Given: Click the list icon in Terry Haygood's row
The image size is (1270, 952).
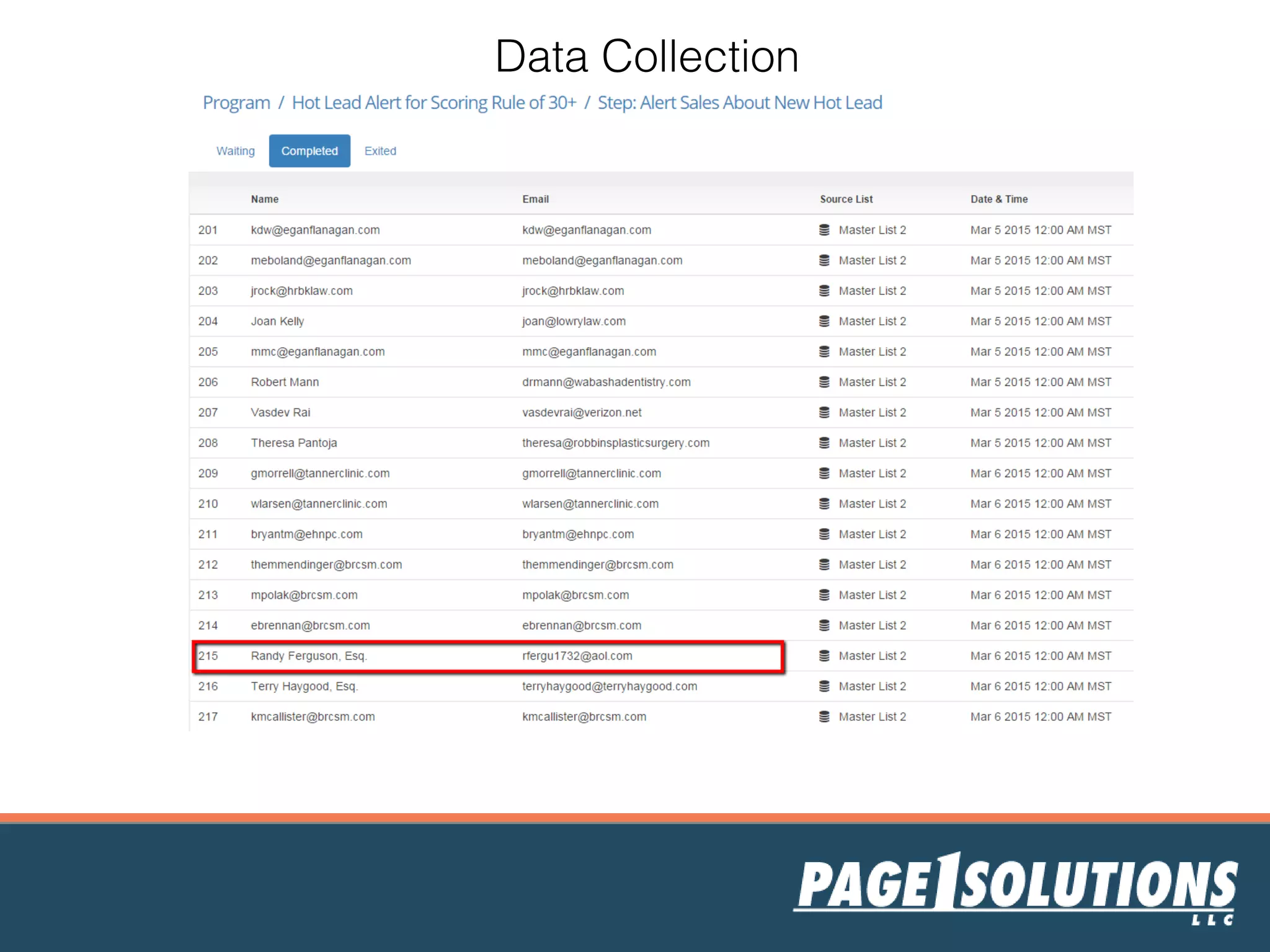Looking at the screenshot, I should (x=824, y=685).
